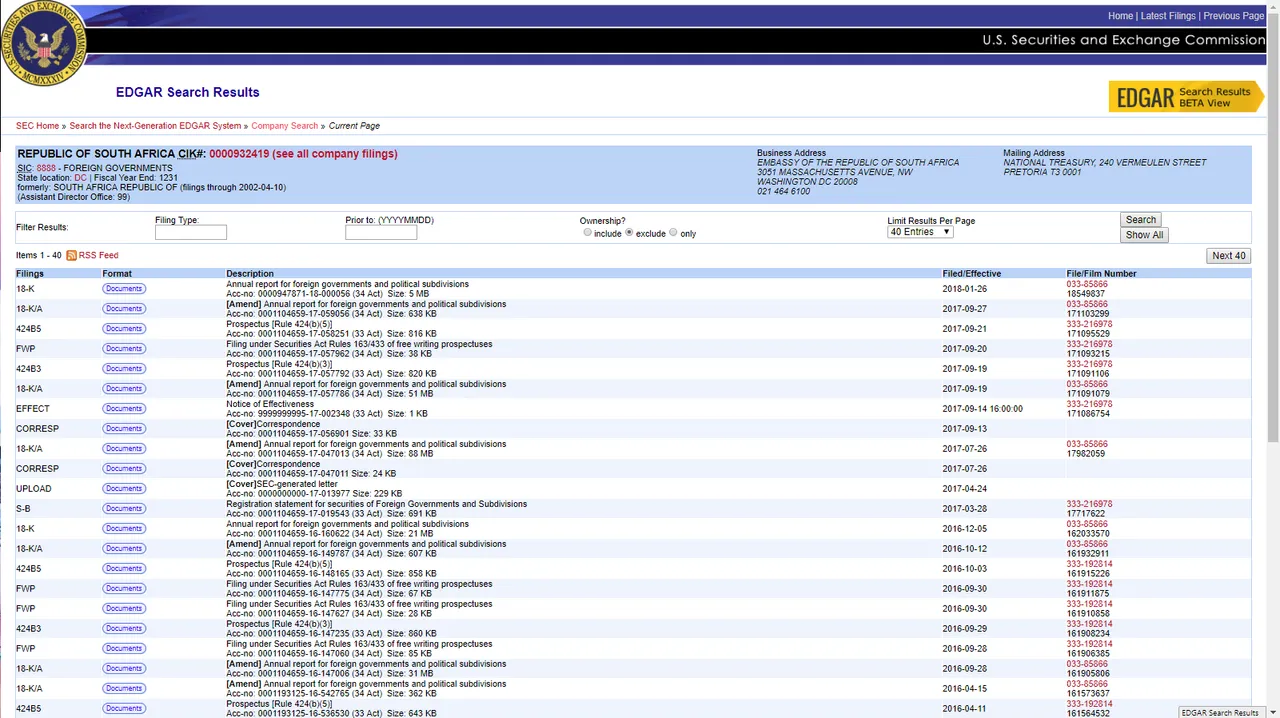Click the 2017-09-14 16:00:00 effective date

(x=982, y=409)
